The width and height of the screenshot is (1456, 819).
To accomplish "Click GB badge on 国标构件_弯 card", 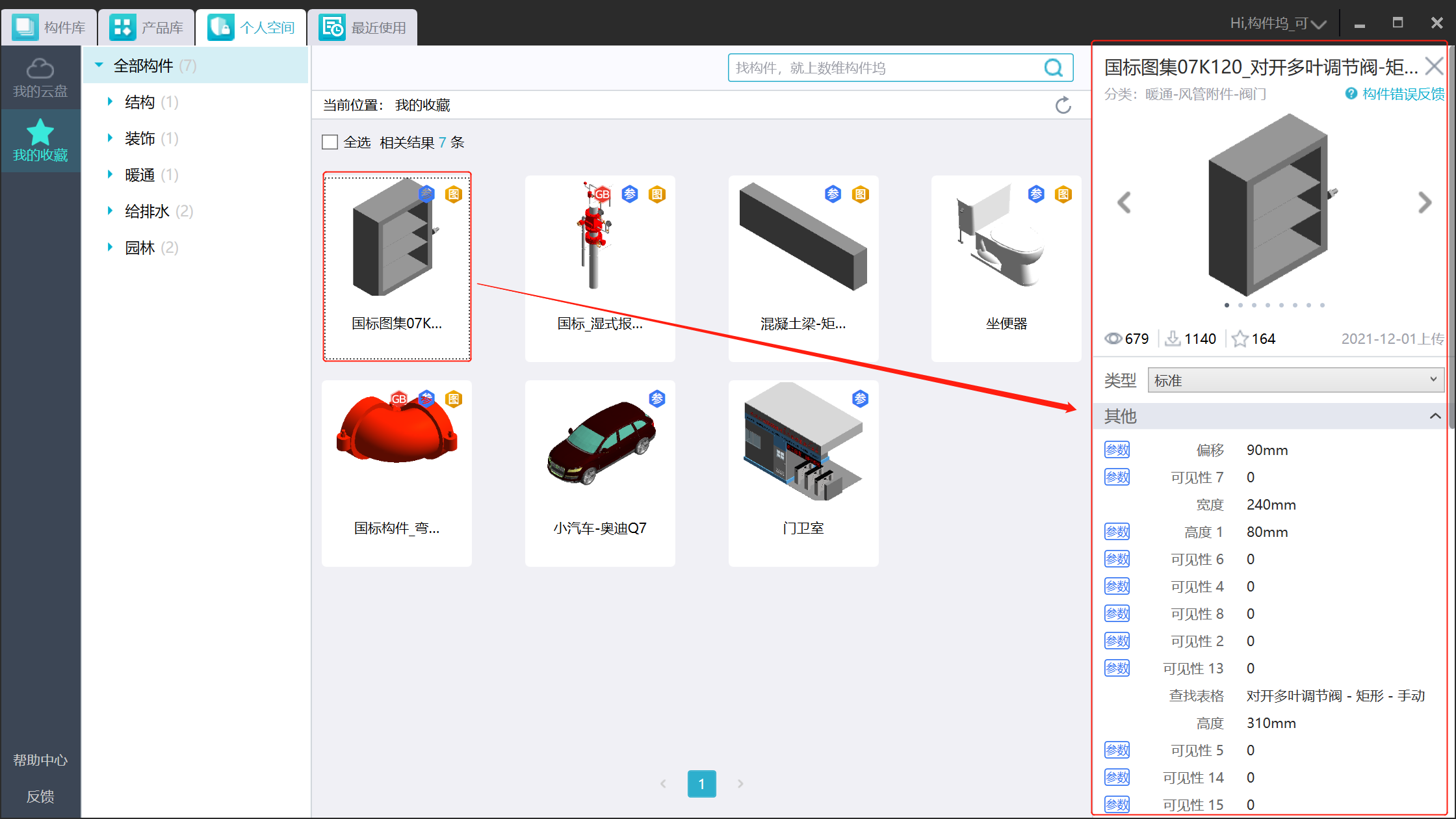I will [398, 398].
